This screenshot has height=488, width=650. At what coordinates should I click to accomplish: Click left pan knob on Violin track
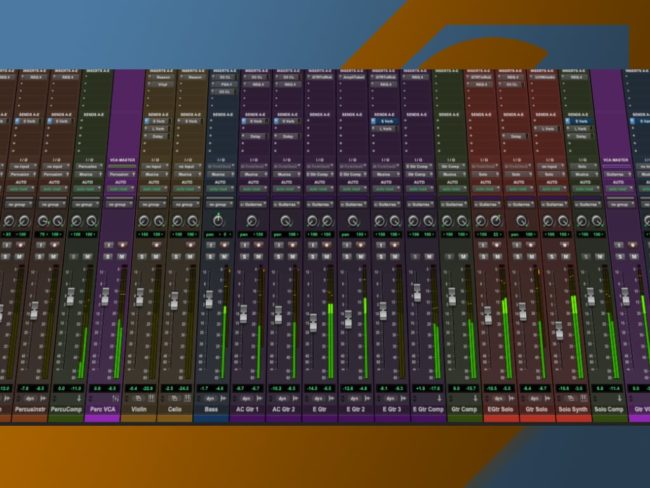[144, 221]
